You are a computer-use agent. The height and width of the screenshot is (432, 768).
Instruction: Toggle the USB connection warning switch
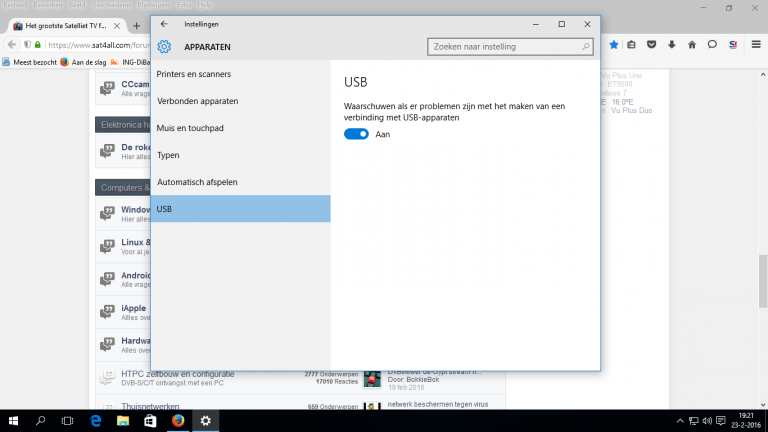[x=356, y=134]
